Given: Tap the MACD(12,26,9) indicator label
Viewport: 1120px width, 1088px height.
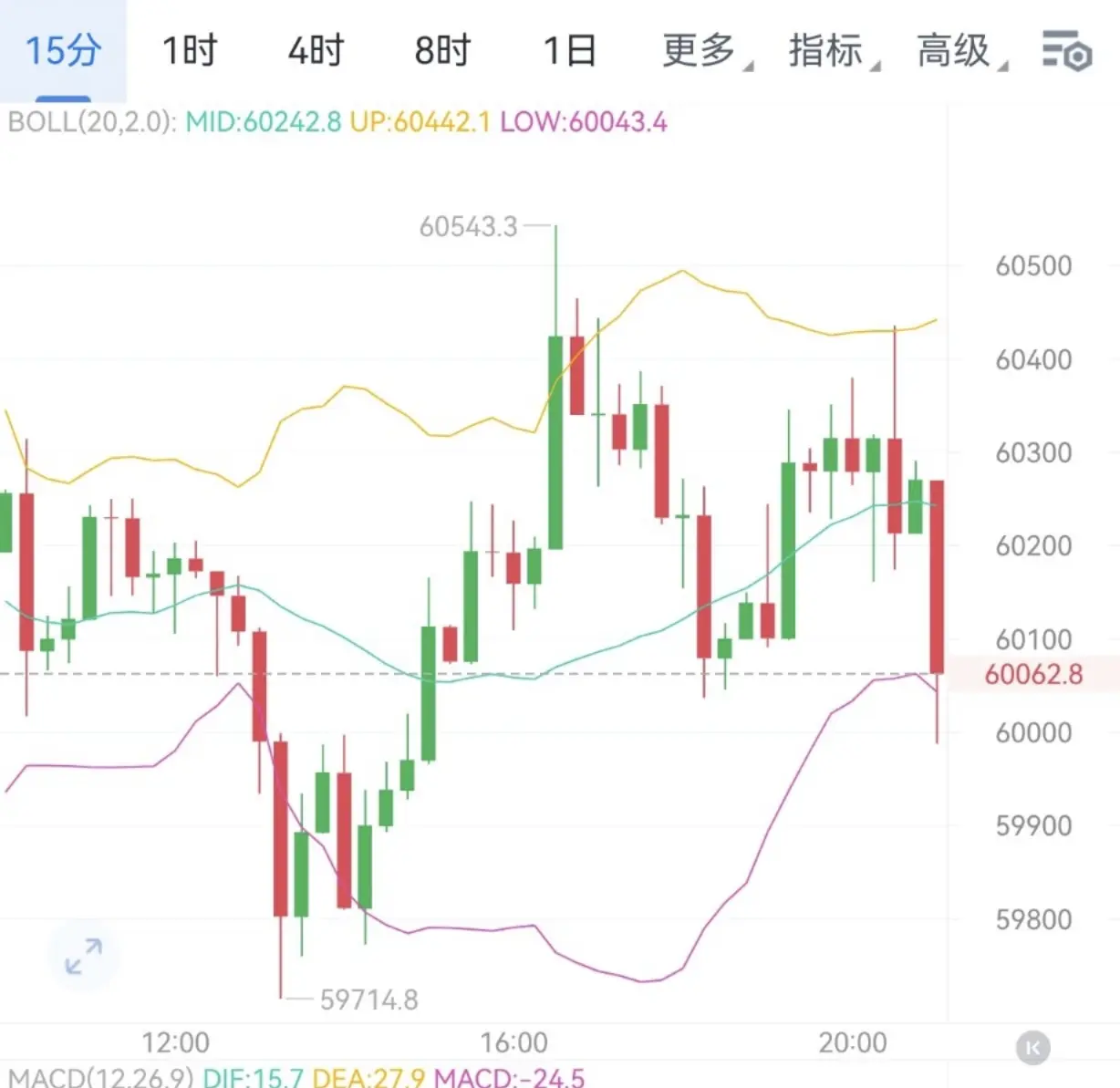Looking at the screenshot, I should pyautogui.click(x=100, y=1077).
